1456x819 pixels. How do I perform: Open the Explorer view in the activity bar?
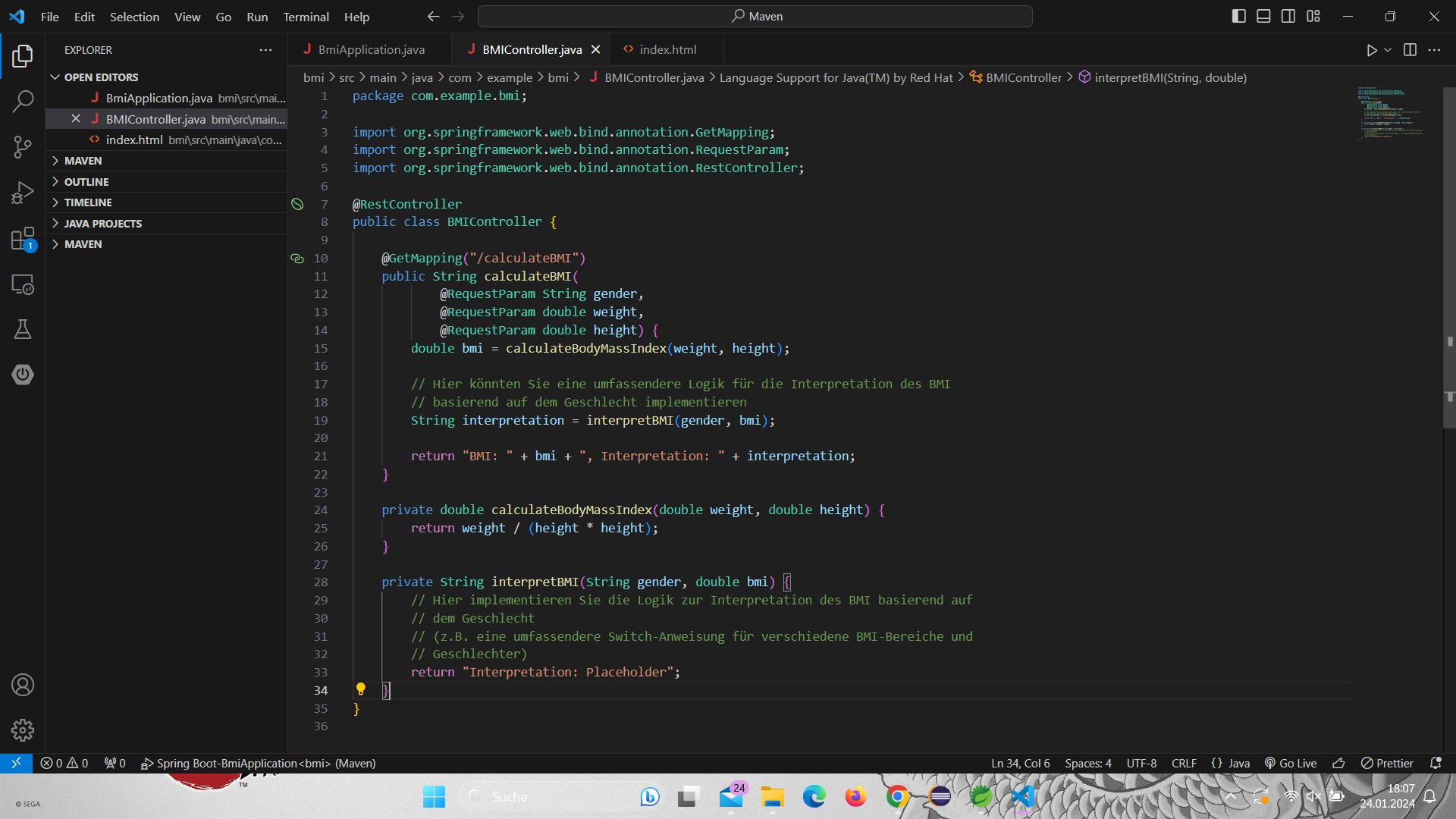(x=23, y=55)
